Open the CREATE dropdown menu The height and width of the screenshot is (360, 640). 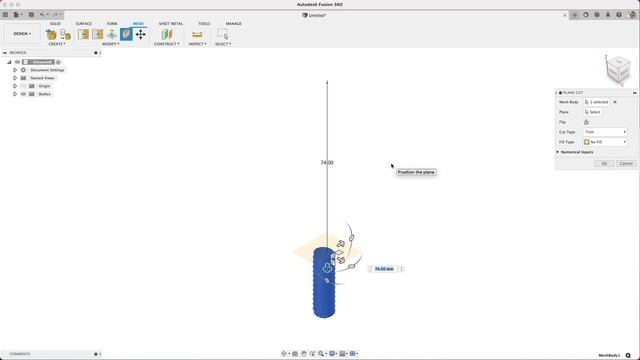[x=57, y=44]
